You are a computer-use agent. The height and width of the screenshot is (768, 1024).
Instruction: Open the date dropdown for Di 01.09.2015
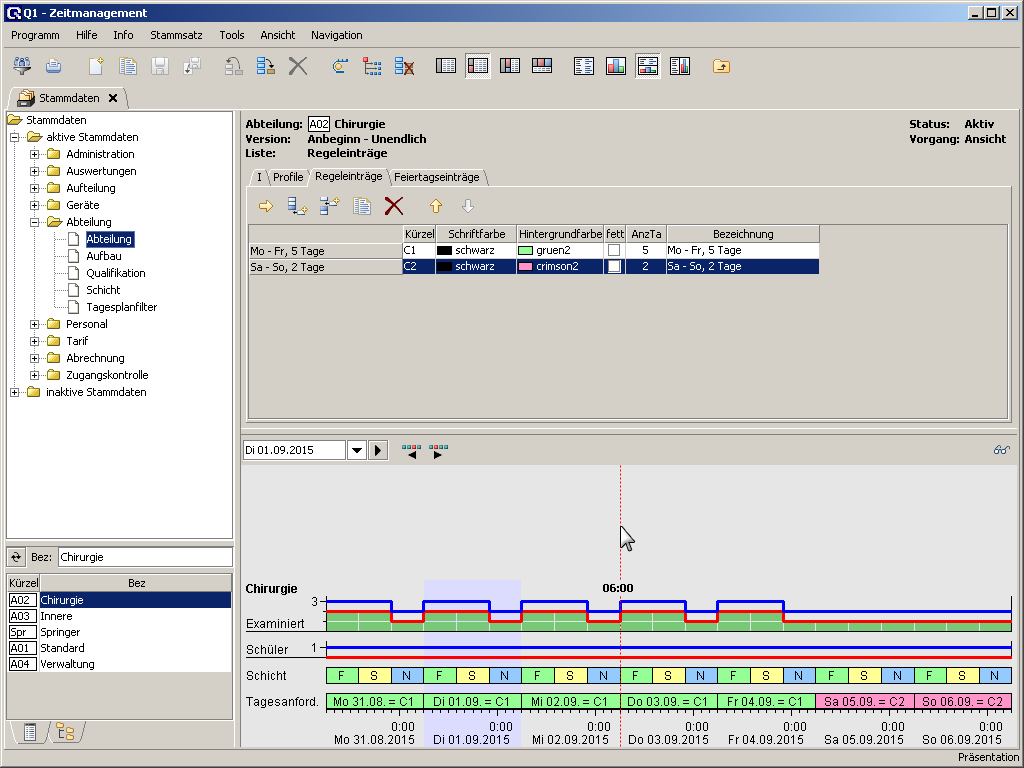356,450
